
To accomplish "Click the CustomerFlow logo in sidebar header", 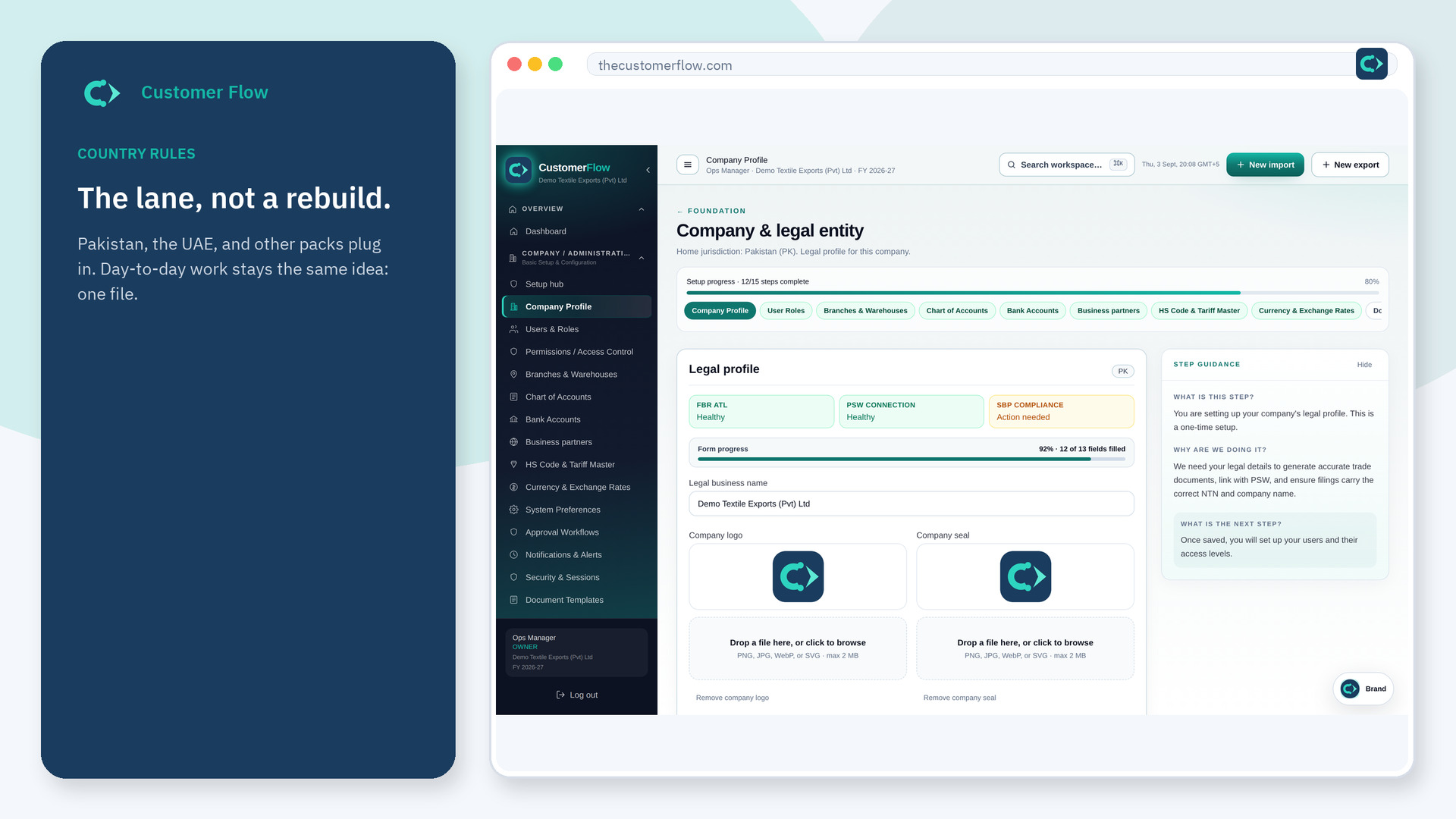I will click(519, 170).
